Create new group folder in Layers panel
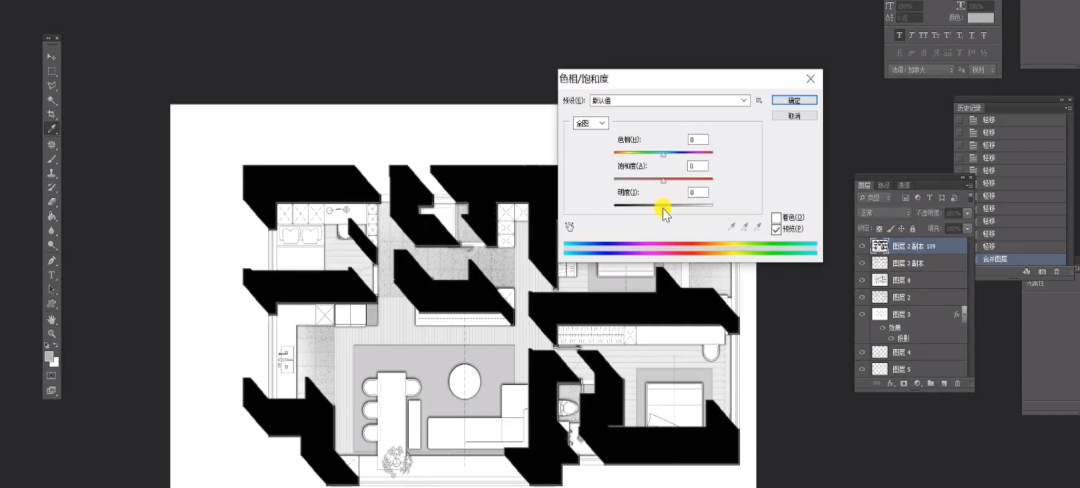This screenshot has height=488, width=1080. point(931,383)
